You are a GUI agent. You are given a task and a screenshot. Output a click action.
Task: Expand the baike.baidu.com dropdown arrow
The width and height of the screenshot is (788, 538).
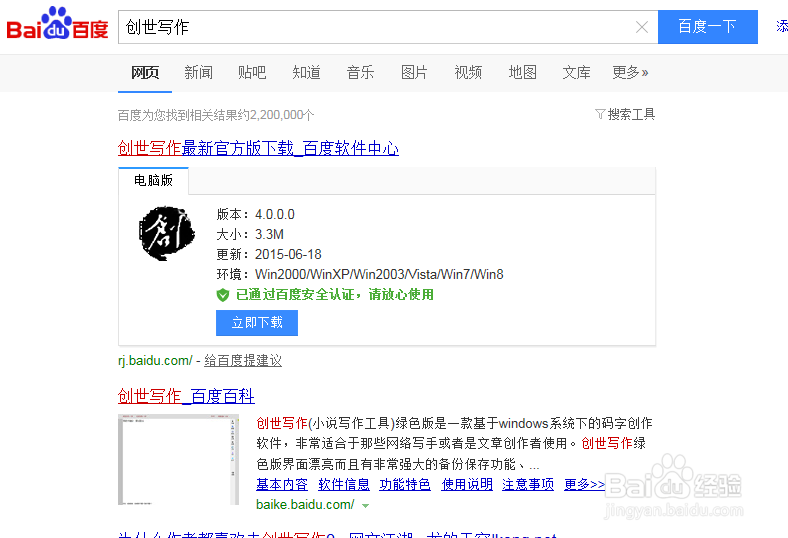tap(366, 506)
